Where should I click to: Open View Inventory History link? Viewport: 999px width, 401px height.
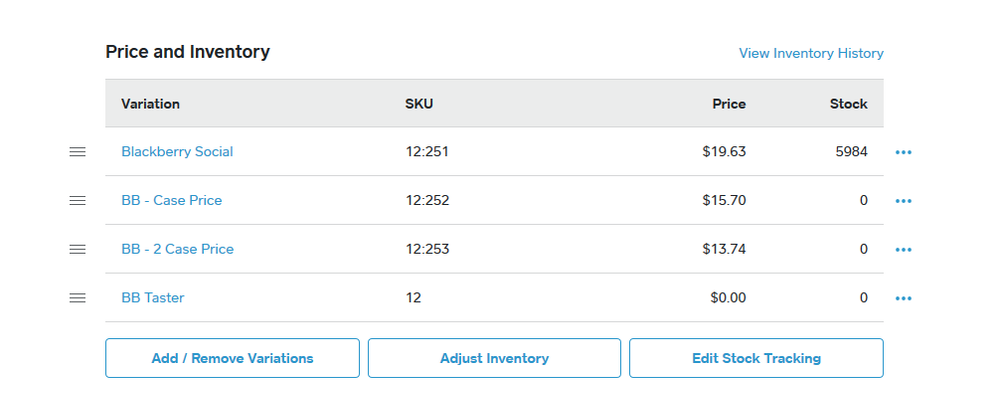[x=811, y=53]
